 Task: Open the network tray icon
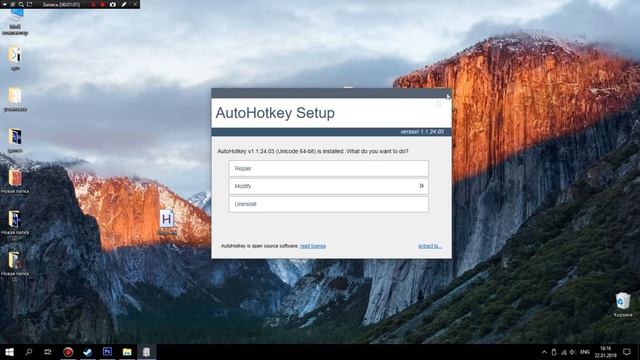coord(564,352)
